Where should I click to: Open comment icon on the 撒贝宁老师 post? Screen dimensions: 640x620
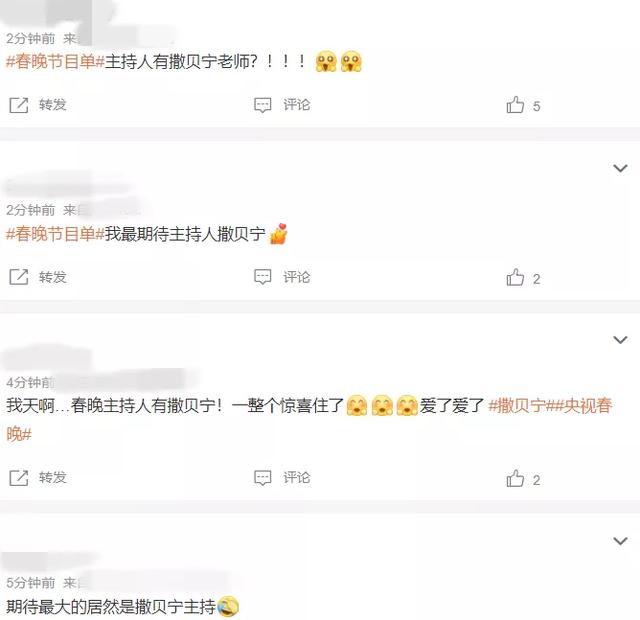262,105
